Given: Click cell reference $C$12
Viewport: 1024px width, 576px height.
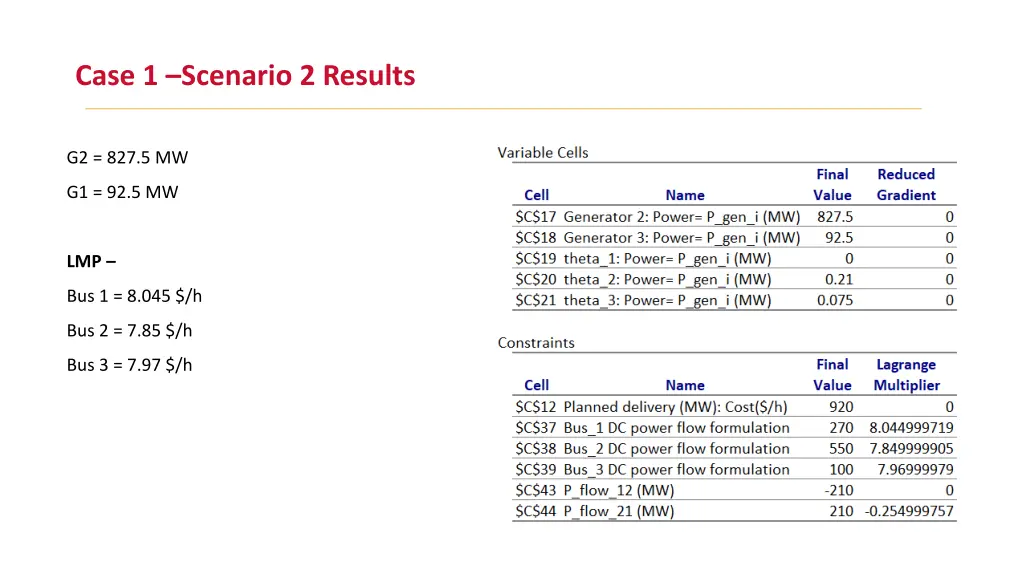Looking at the screenshot, I should pos(536,407).
